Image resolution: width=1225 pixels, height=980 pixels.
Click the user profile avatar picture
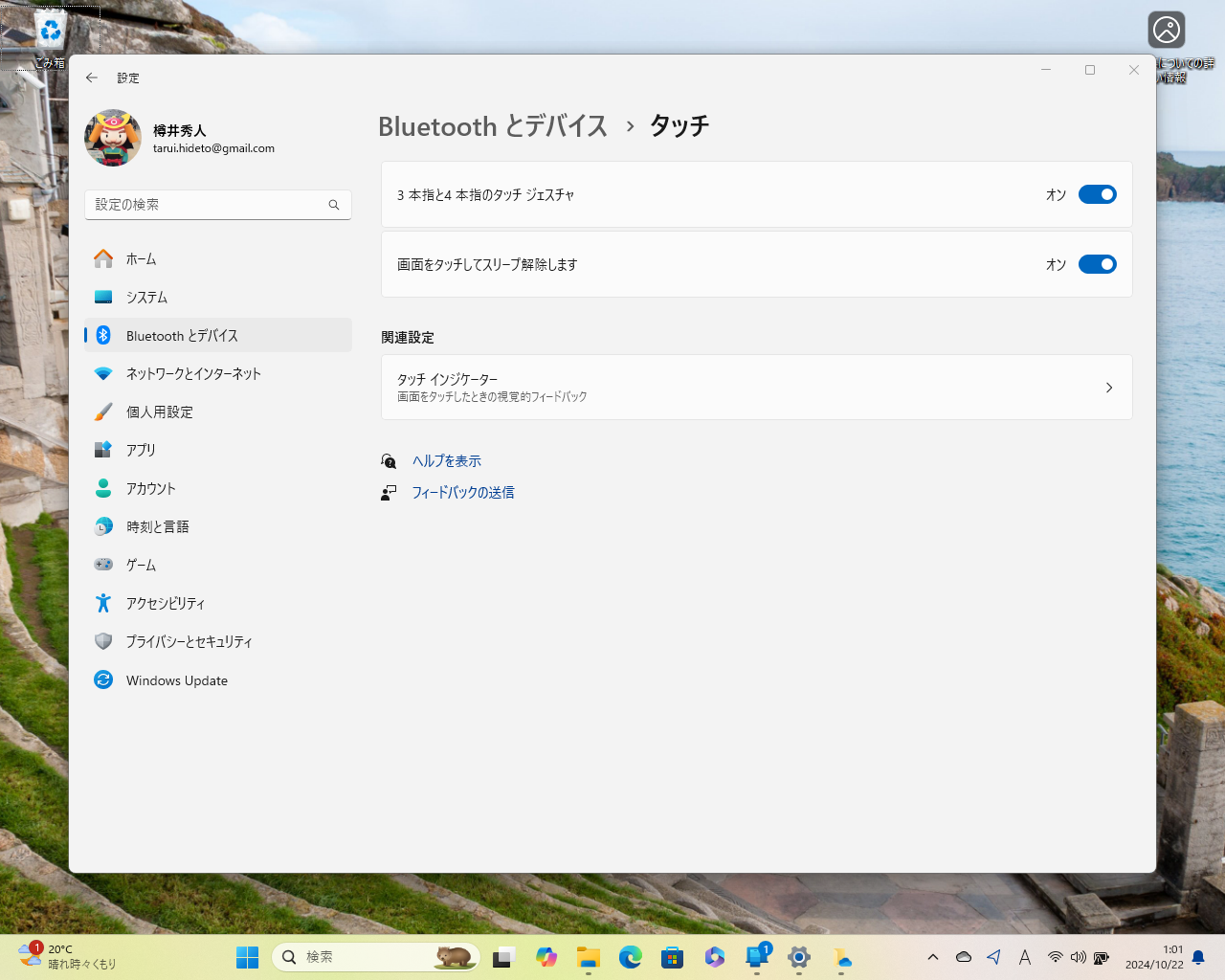click(x=113, y=138)
